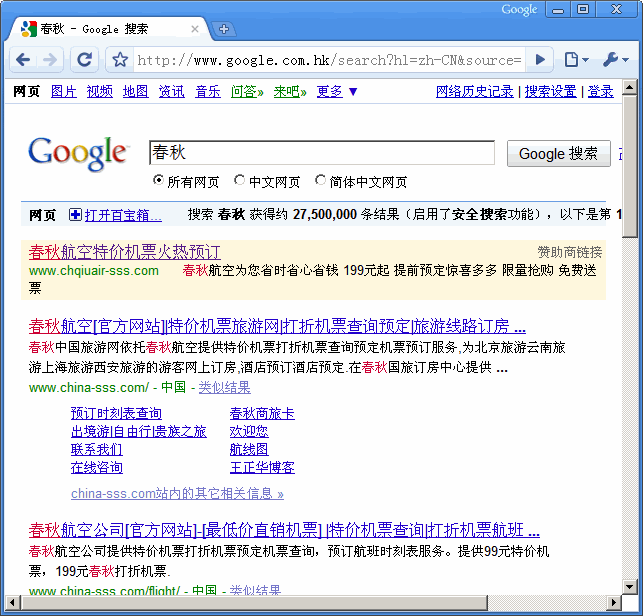
Task: Open the 欢迎您 sitelink
Action: point(249,431)
